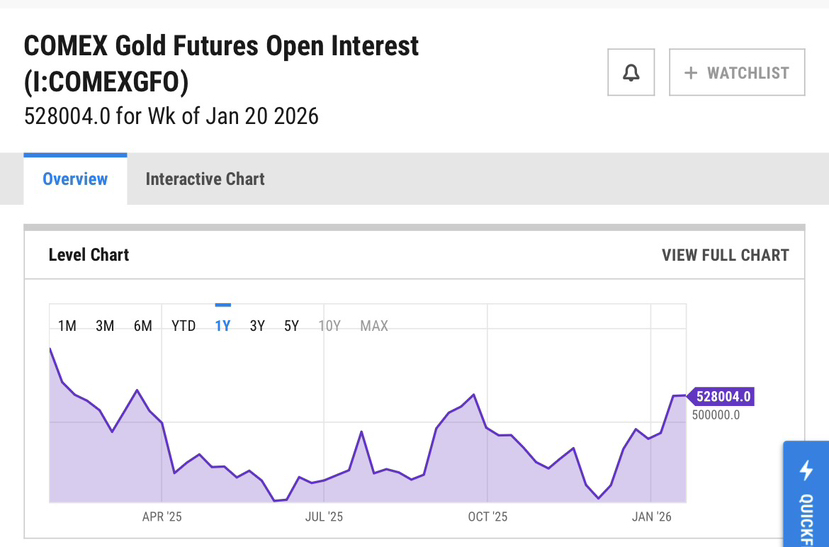The image size is (829, 547).
Task: Click the bell alert icon
Action: [631, 73]
